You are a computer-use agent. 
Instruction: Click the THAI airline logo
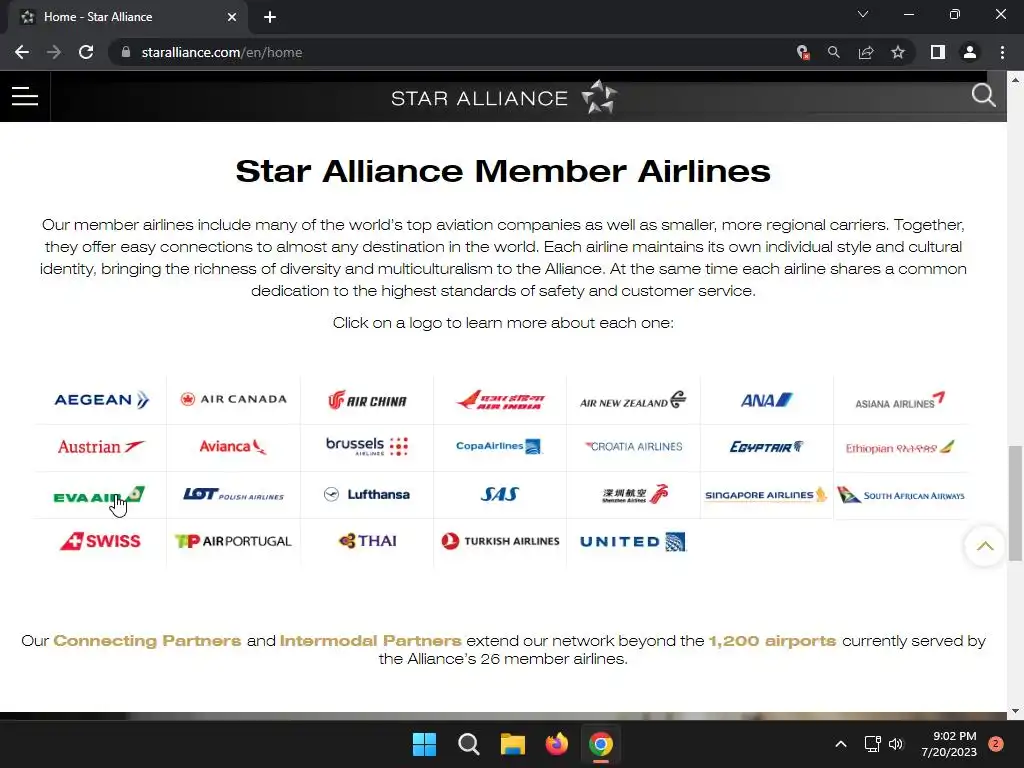pyautogui.click(x=368, y=541)
